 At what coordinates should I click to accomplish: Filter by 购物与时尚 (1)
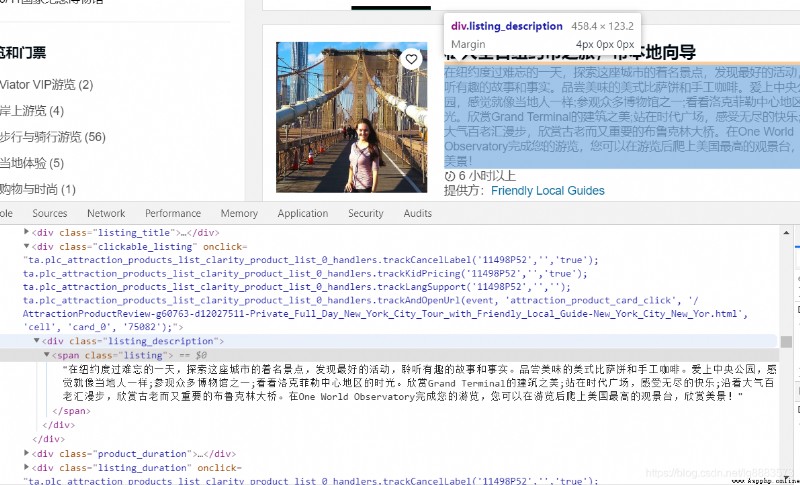click(x=38, y=189)
